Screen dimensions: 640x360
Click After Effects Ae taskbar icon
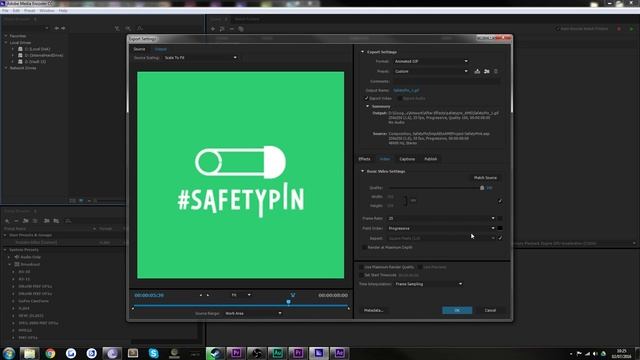tap(339, 353)
